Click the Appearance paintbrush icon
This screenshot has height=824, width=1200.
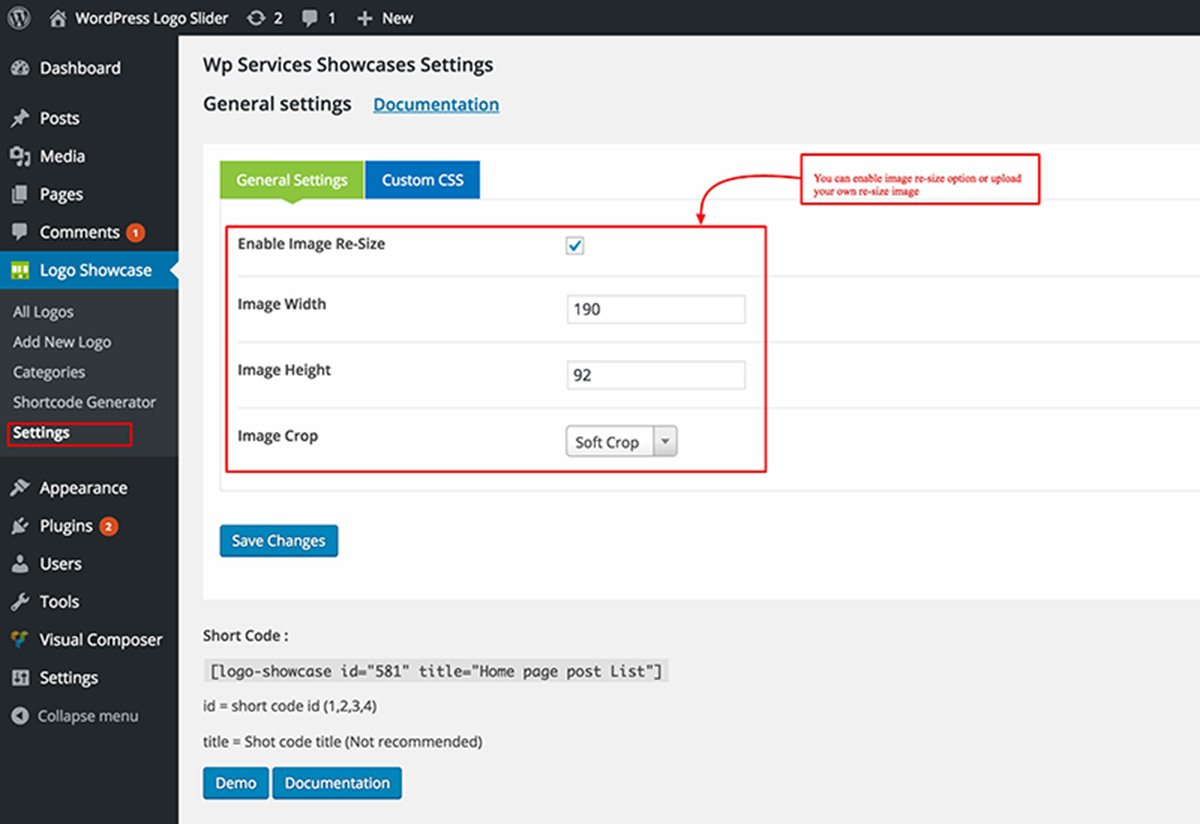click(20, 488)
